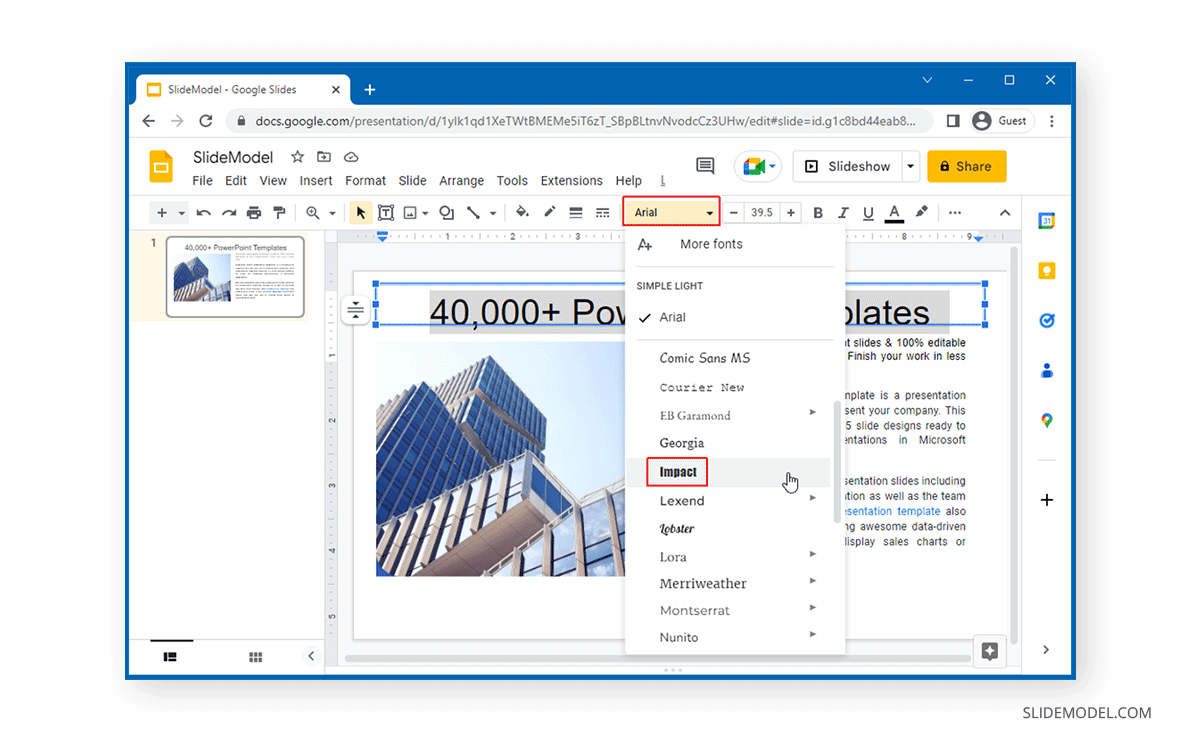Click the border color pencil
Viewport: 1200px width, 743px height.
(x=549, y=212)
